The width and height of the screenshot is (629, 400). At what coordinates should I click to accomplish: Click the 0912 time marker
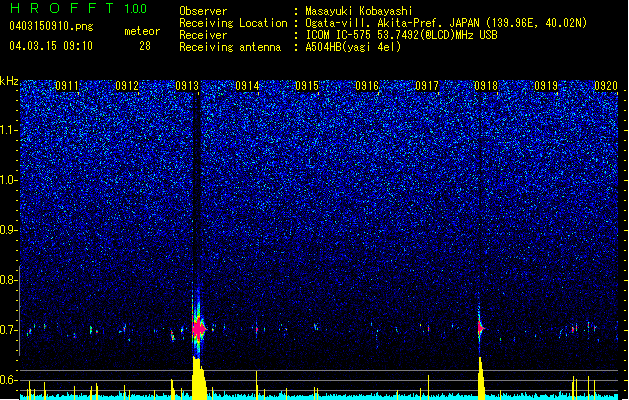tap(127, 86)
